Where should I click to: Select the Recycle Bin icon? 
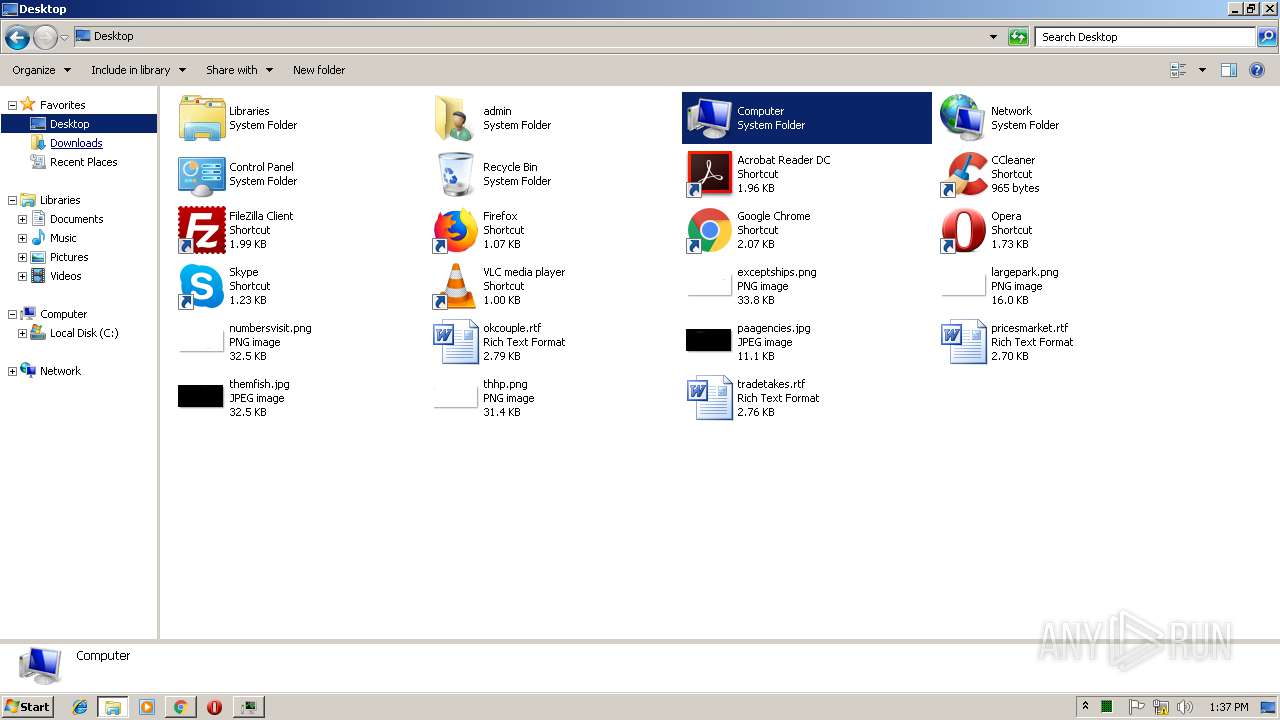(x=455, y=174)
